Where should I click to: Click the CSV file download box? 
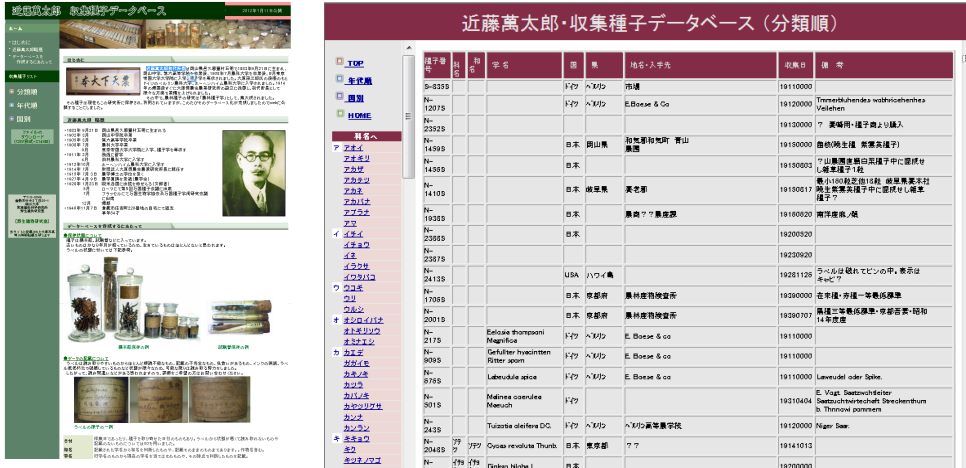click(31, 137)
